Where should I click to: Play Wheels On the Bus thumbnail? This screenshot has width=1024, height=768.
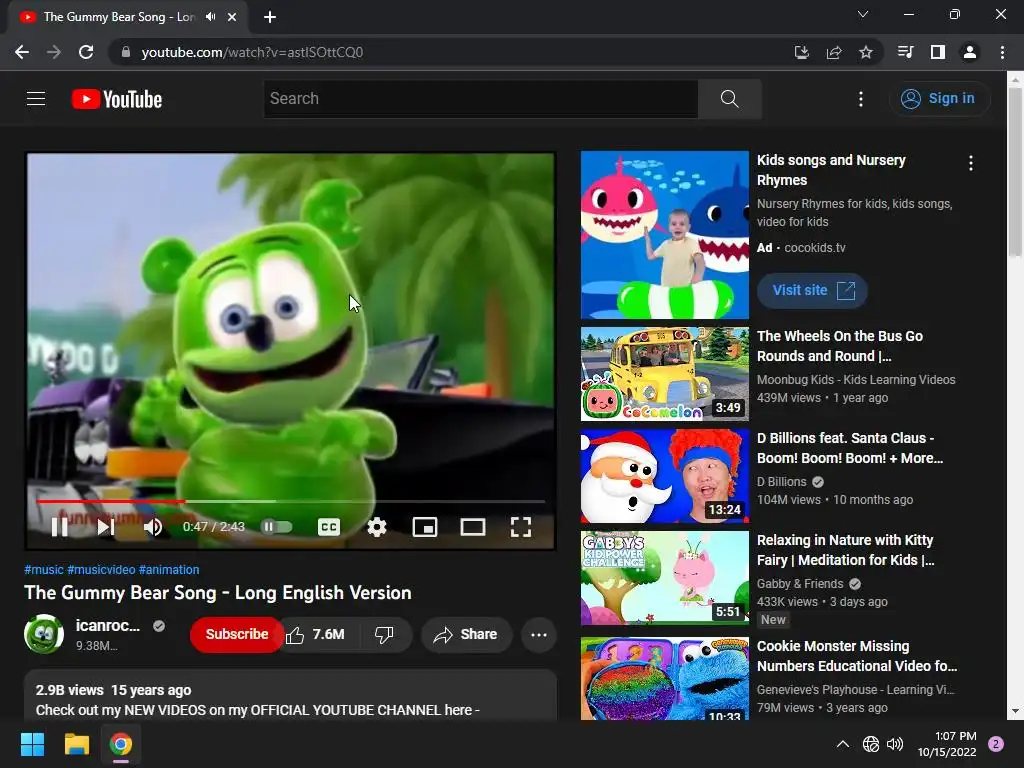tap(665, 374)
